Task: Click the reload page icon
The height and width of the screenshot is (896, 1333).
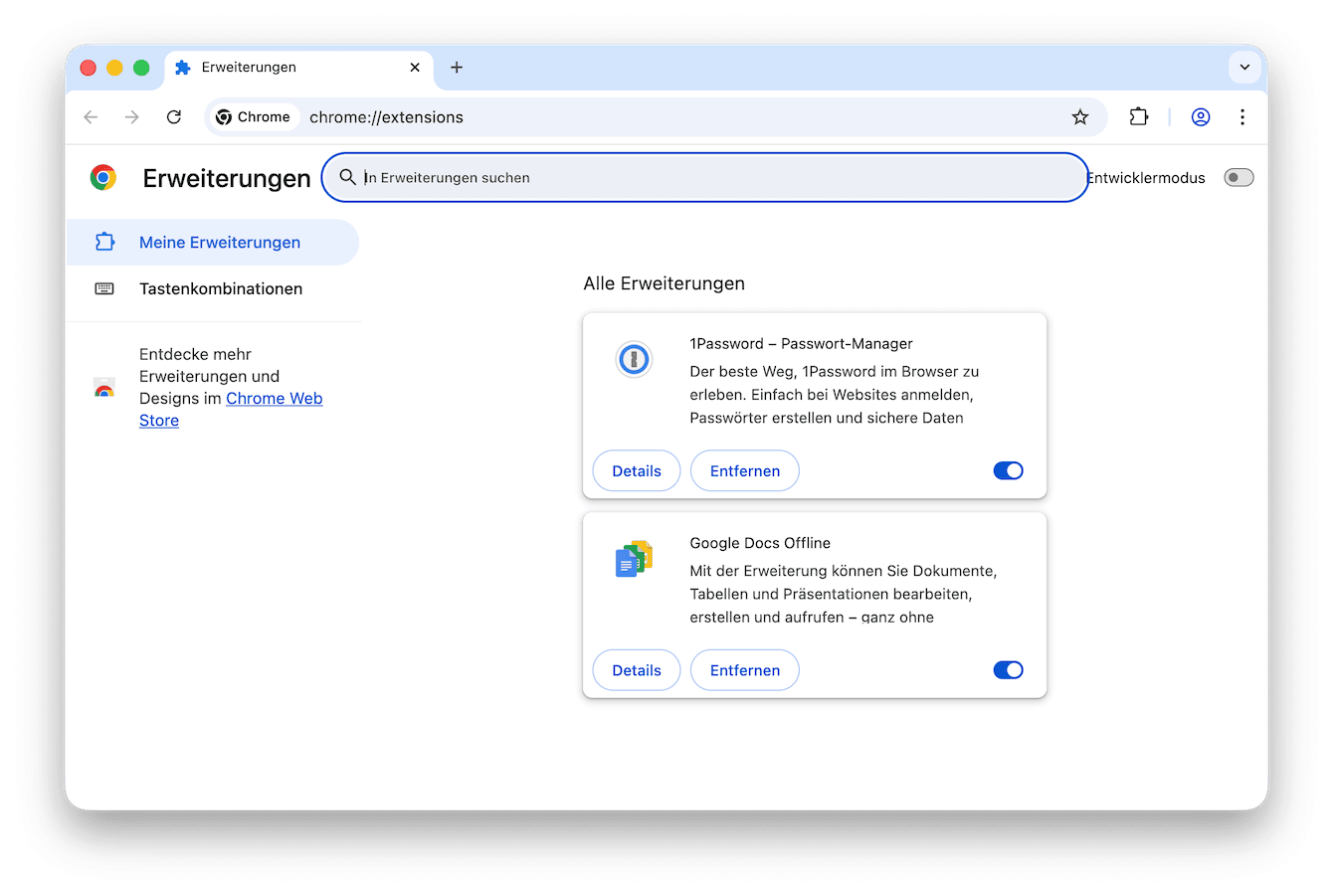Action: pos(173,116)
